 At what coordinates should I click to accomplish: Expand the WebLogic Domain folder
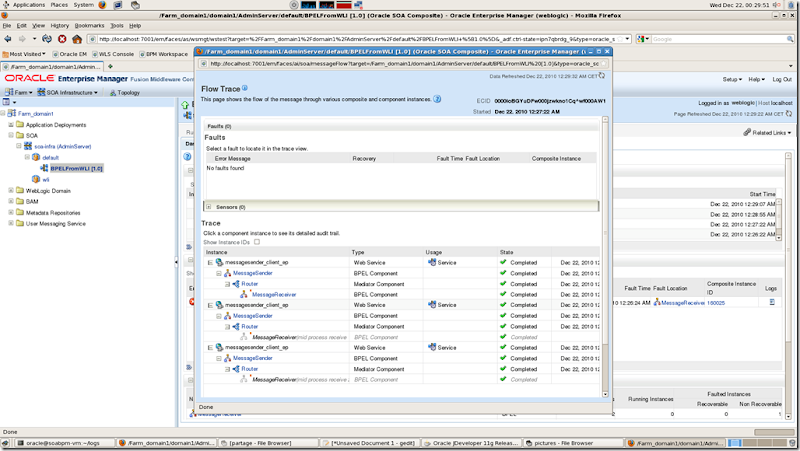coord(11,190)
